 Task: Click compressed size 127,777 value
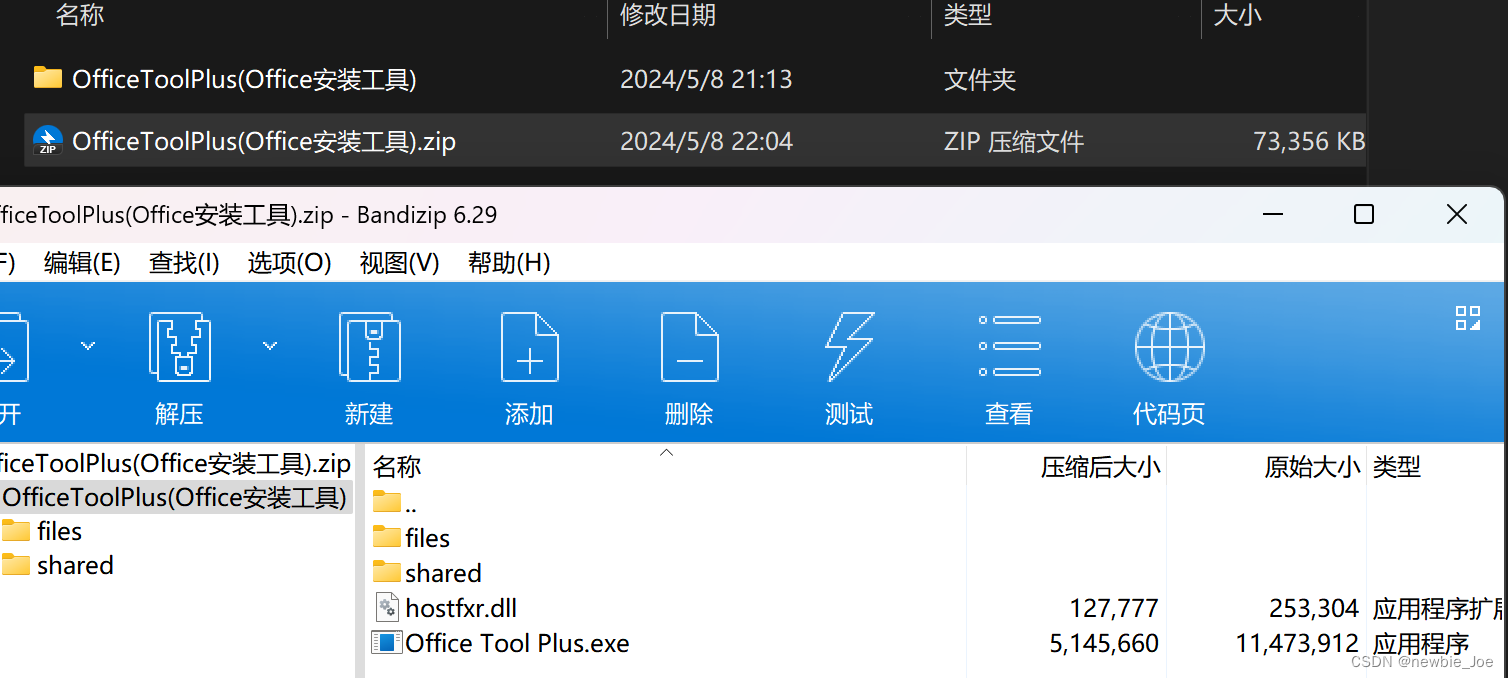(1113, 608)
